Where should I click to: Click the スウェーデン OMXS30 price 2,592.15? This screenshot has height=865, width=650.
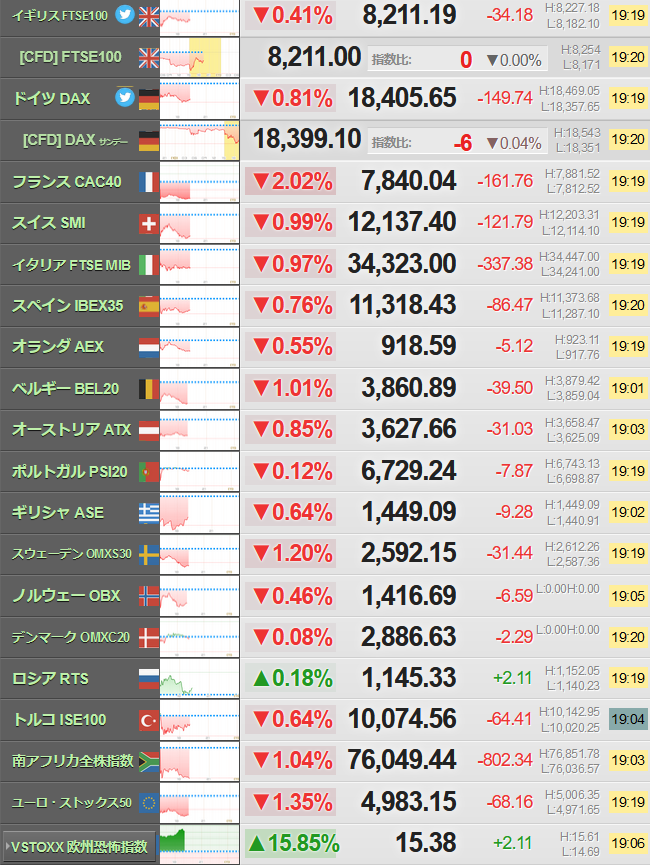click(x=409, y=553)
